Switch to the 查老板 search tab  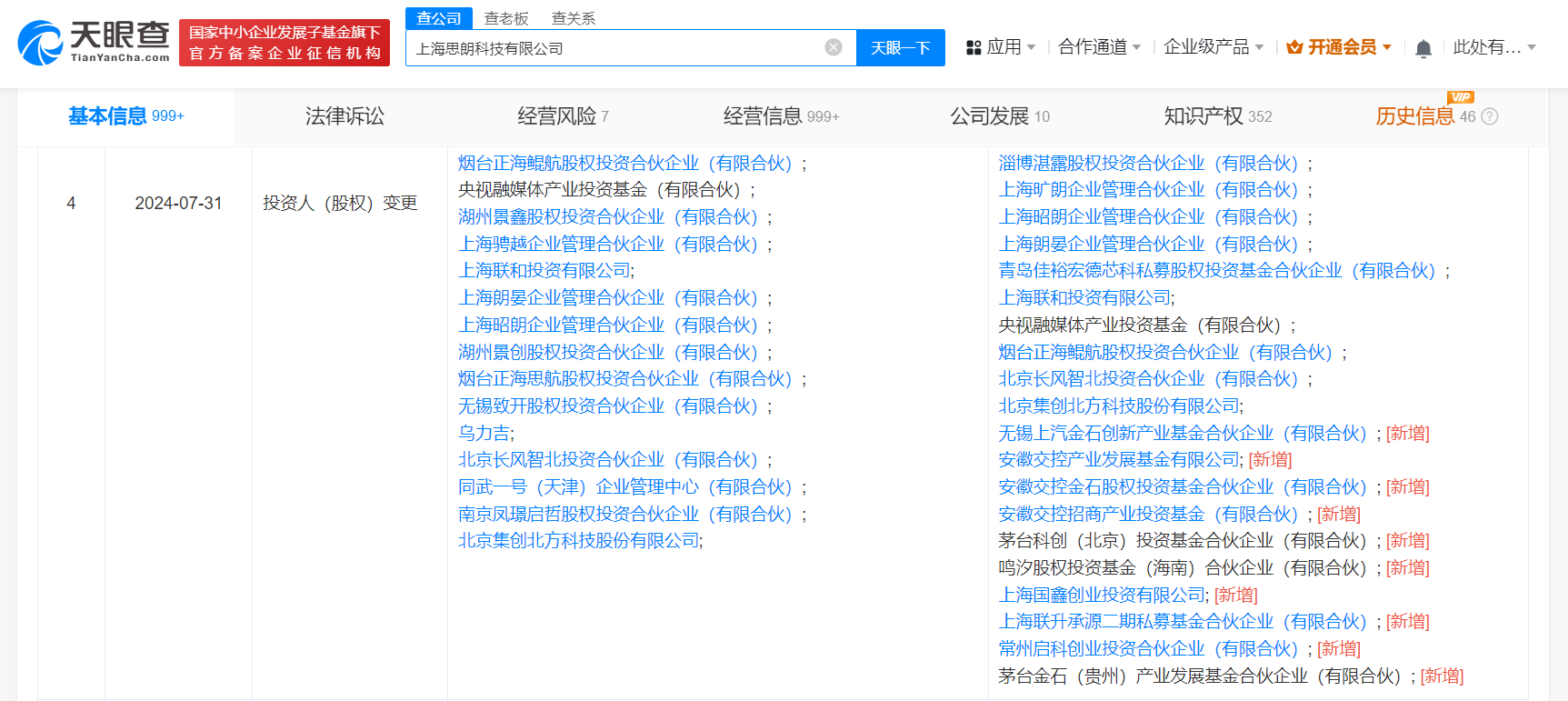[506, 18]
